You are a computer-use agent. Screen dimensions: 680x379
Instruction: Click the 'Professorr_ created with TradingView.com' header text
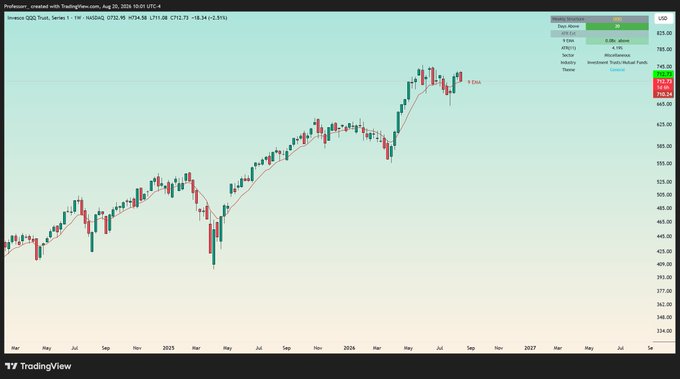click(x=52, y=7)
